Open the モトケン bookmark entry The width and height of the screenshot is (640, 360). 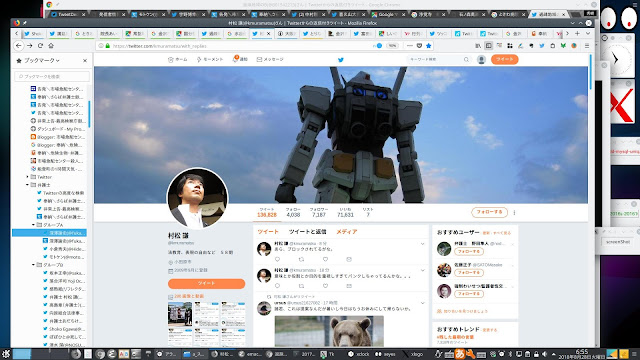tap(63, 257)
